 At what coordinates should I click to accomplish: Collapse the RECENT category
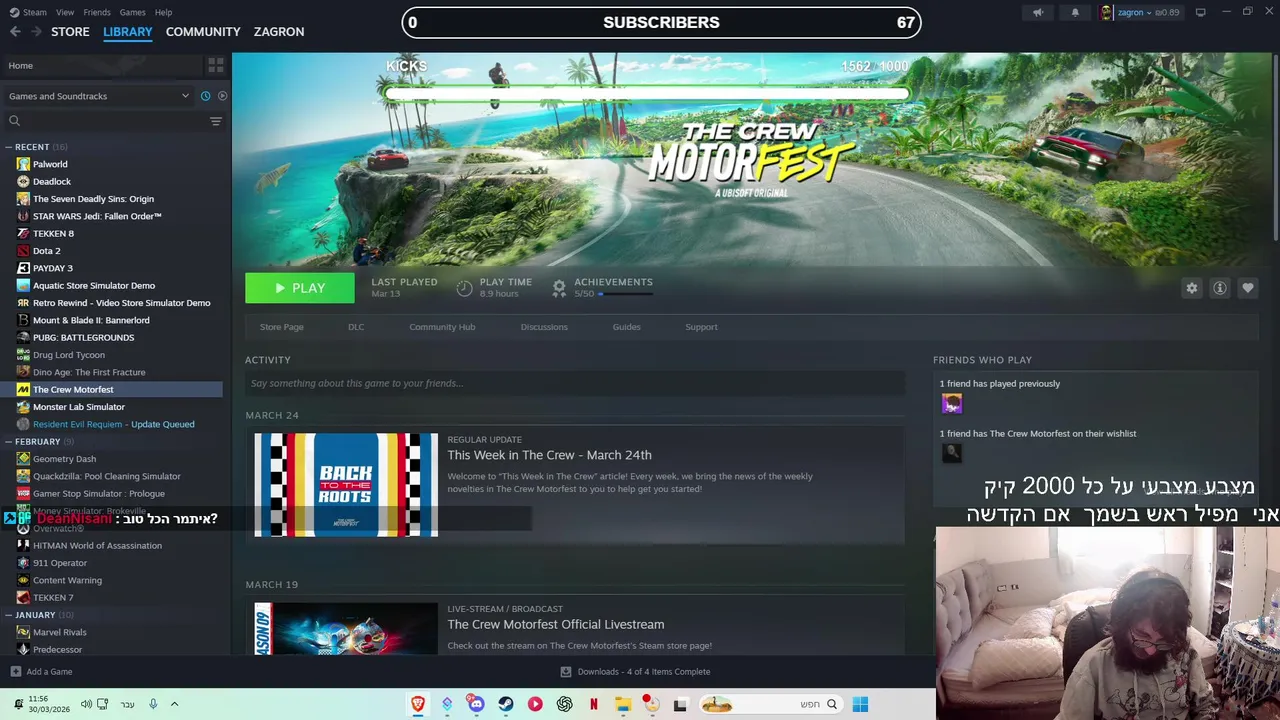coord(8,147)
